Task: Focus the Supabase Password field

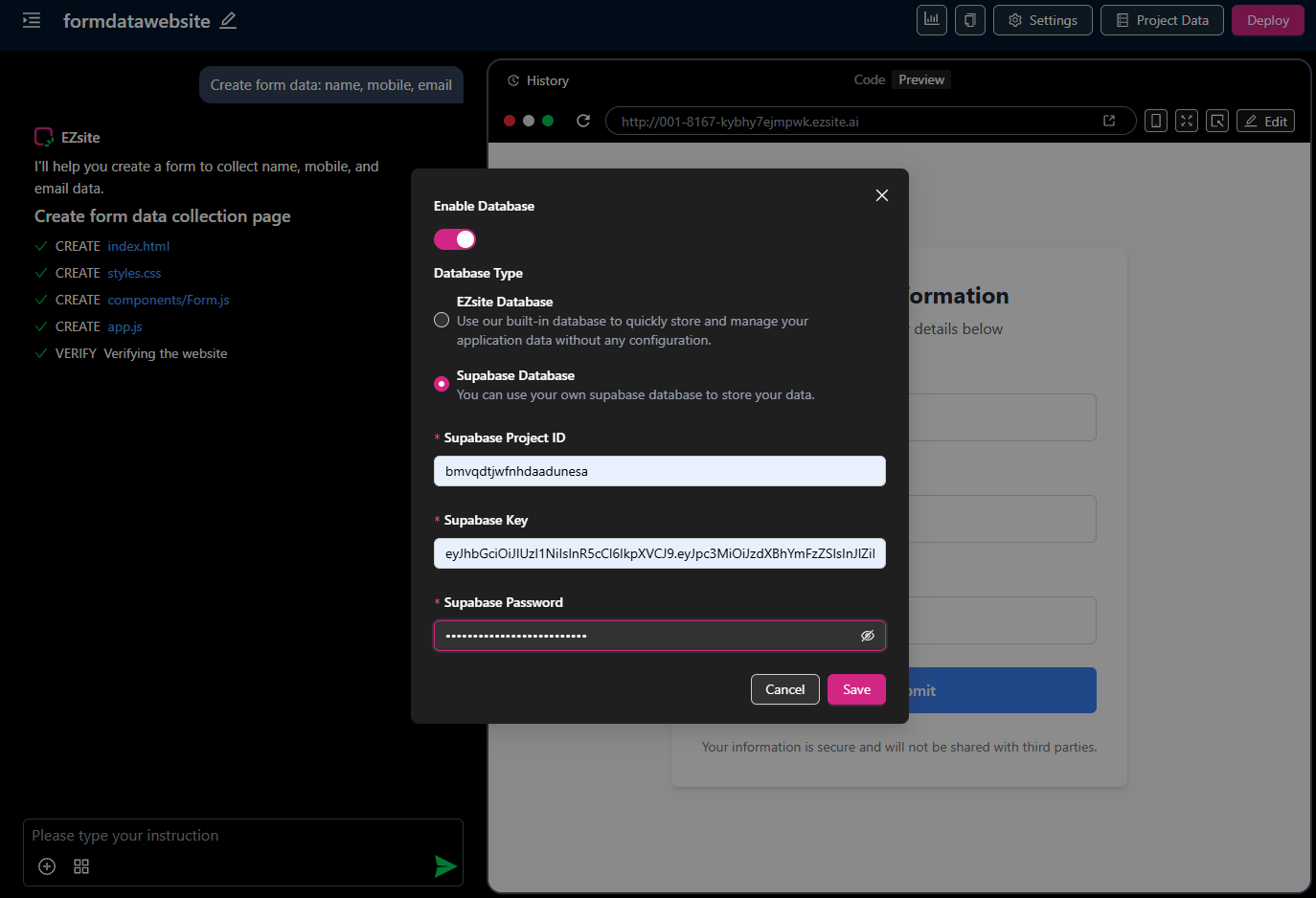Action: [x=660, y=636]
